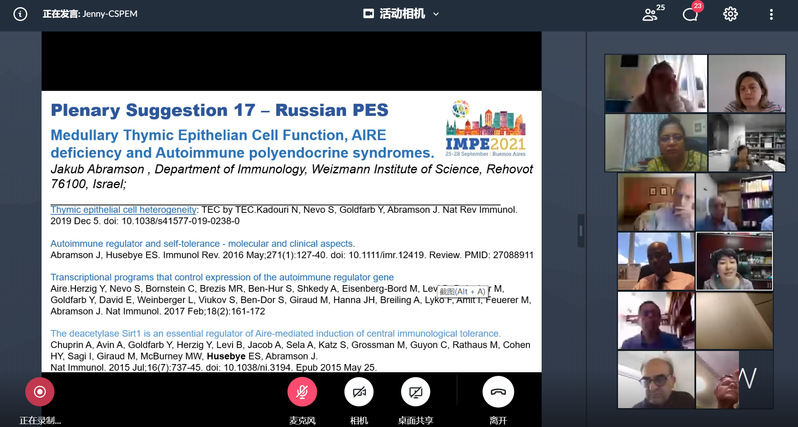Turn on the camera (相机) button

(358, 391)
